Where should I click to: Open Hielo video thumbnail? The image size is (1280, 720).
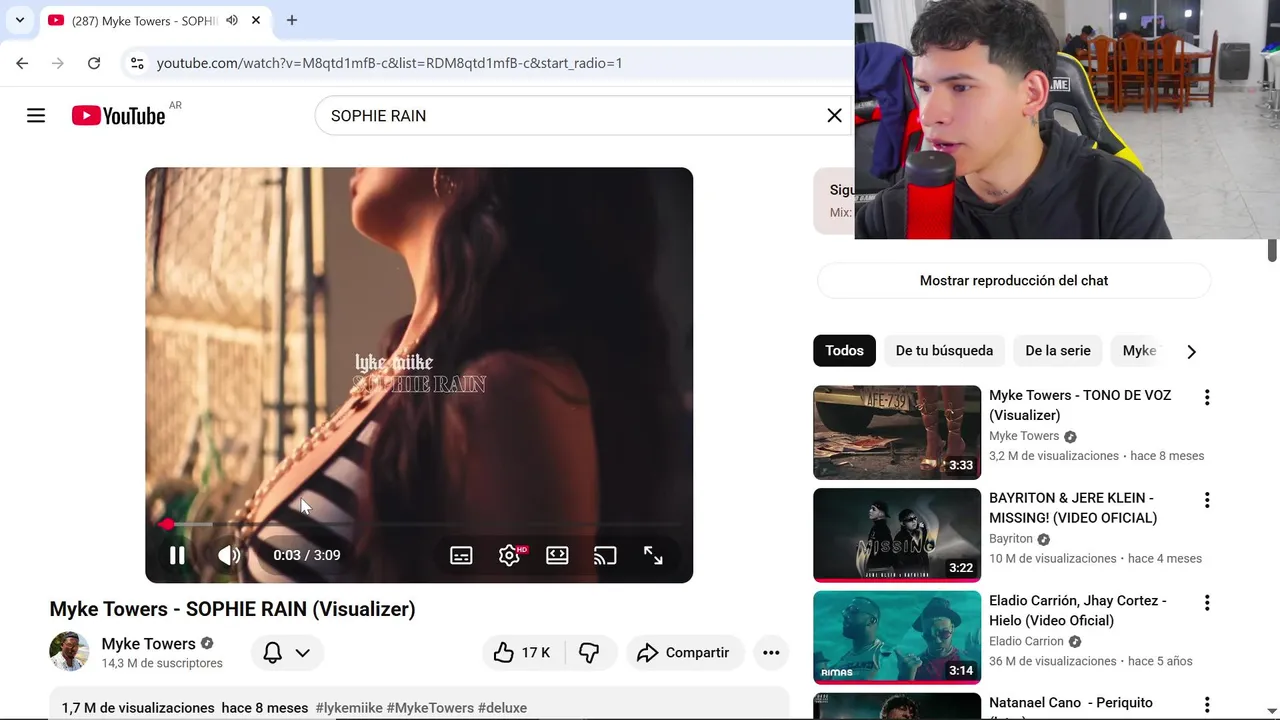point(897,638)
